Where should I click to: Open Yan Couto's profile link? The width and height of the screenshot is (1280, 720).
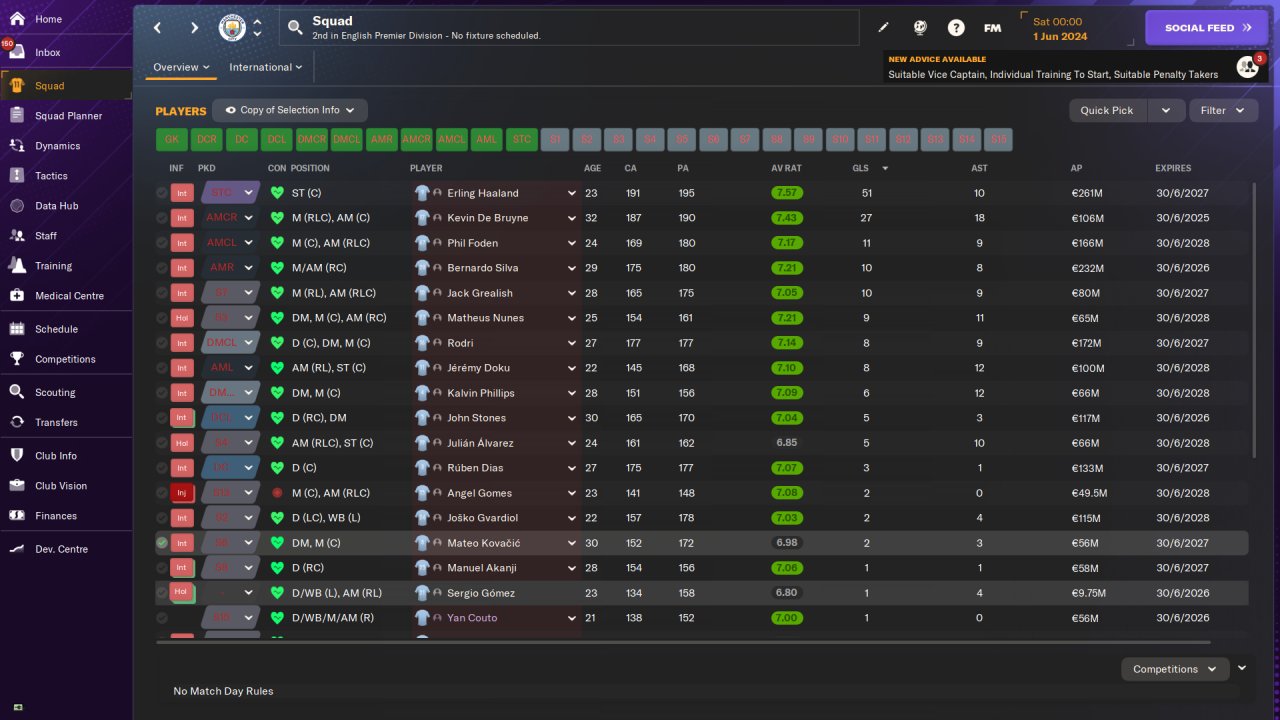(x=472, y=618)
